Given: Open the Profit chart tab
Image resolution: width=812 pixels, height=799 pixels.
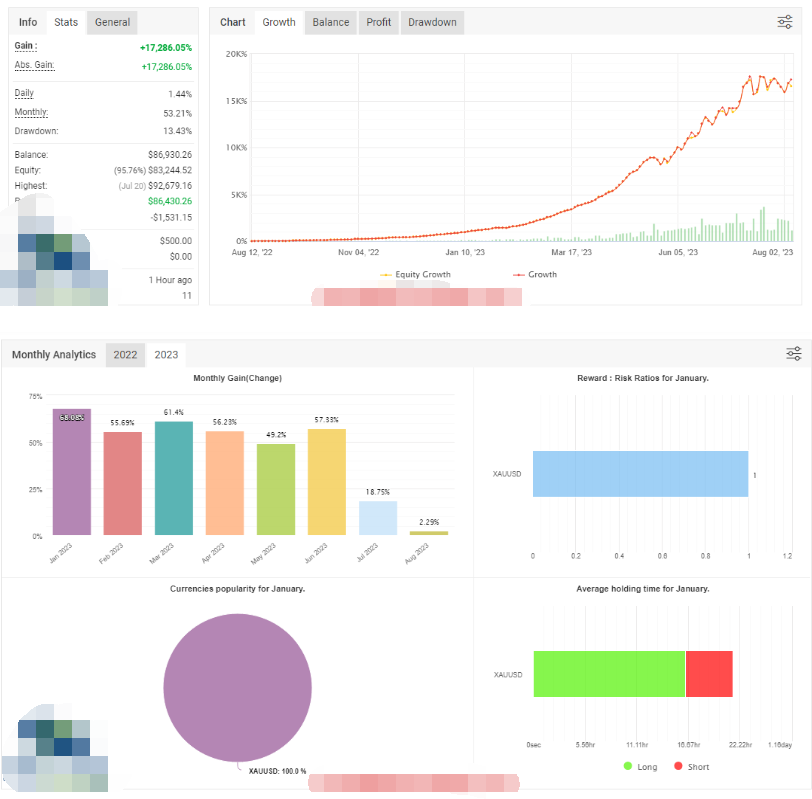Looking at the screenshot, I should point(379,22).
